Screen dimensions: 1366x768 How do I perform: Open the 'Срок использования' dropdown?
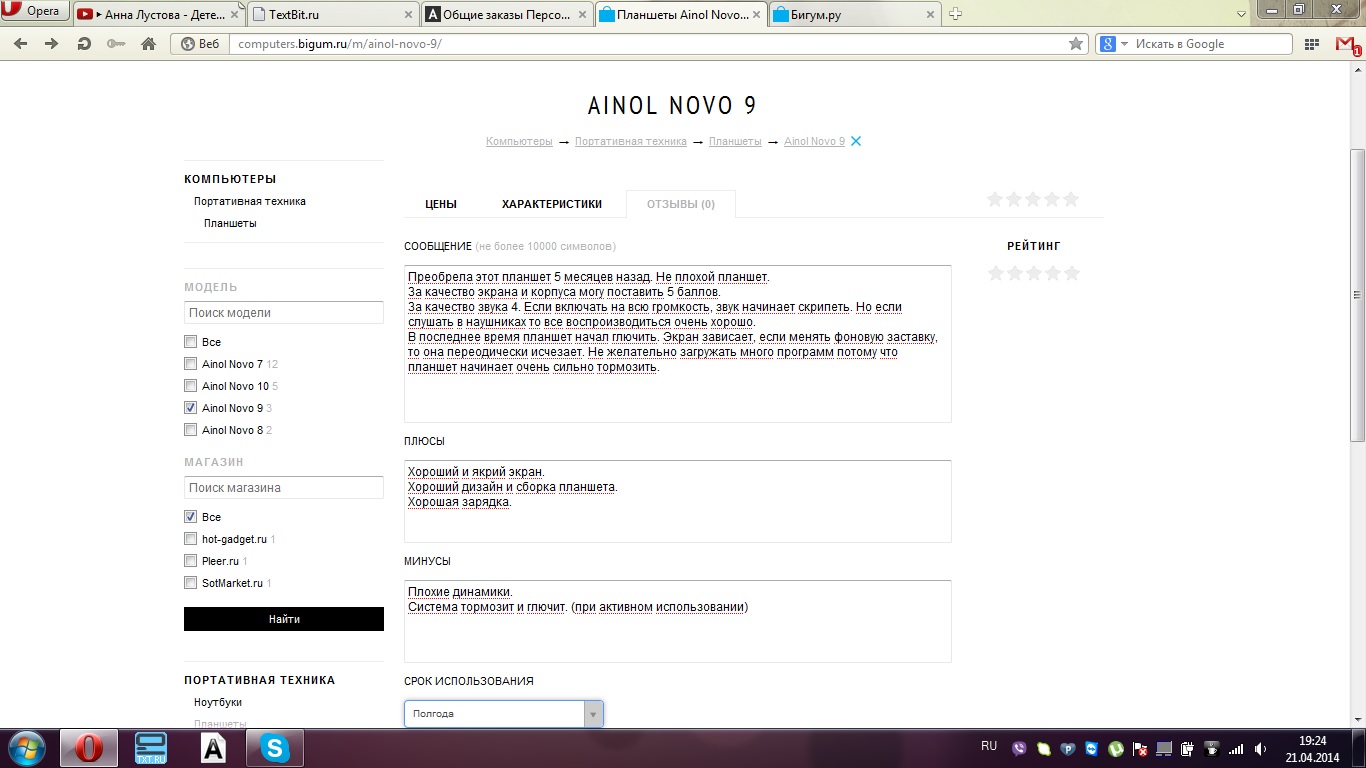point(504,714)
